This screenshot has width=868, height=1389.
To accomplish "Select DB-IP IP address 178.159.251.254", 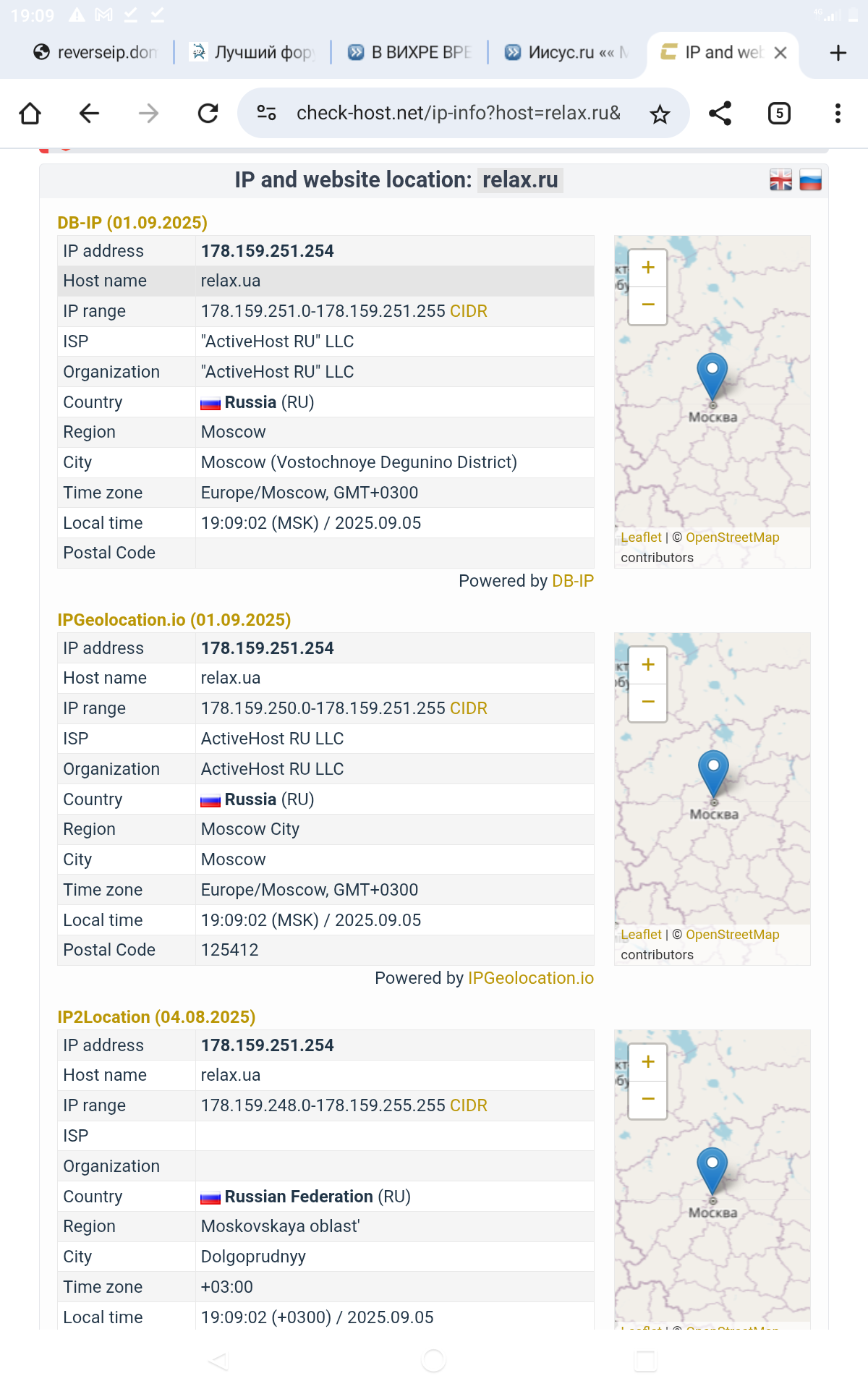I will tap(268, 251).
